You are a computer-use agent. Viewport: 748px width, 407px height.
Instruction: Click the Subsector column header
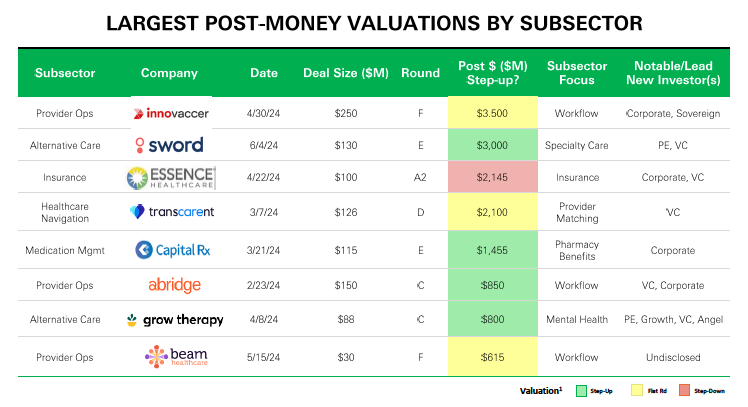pos(65,73)
